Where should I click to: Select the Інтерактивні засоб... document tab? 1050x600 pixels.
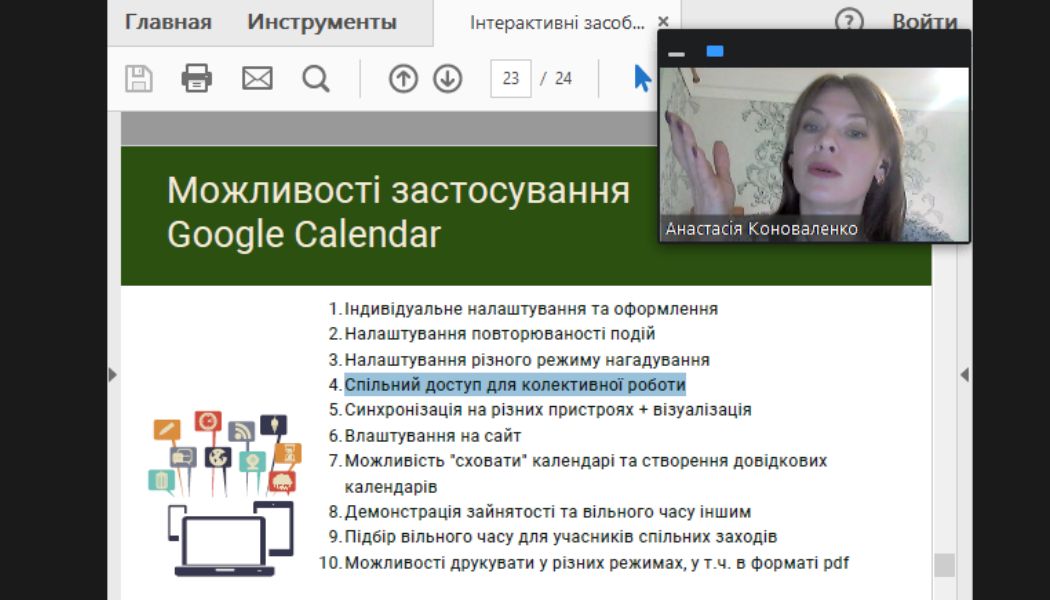(x=557, y=22)
